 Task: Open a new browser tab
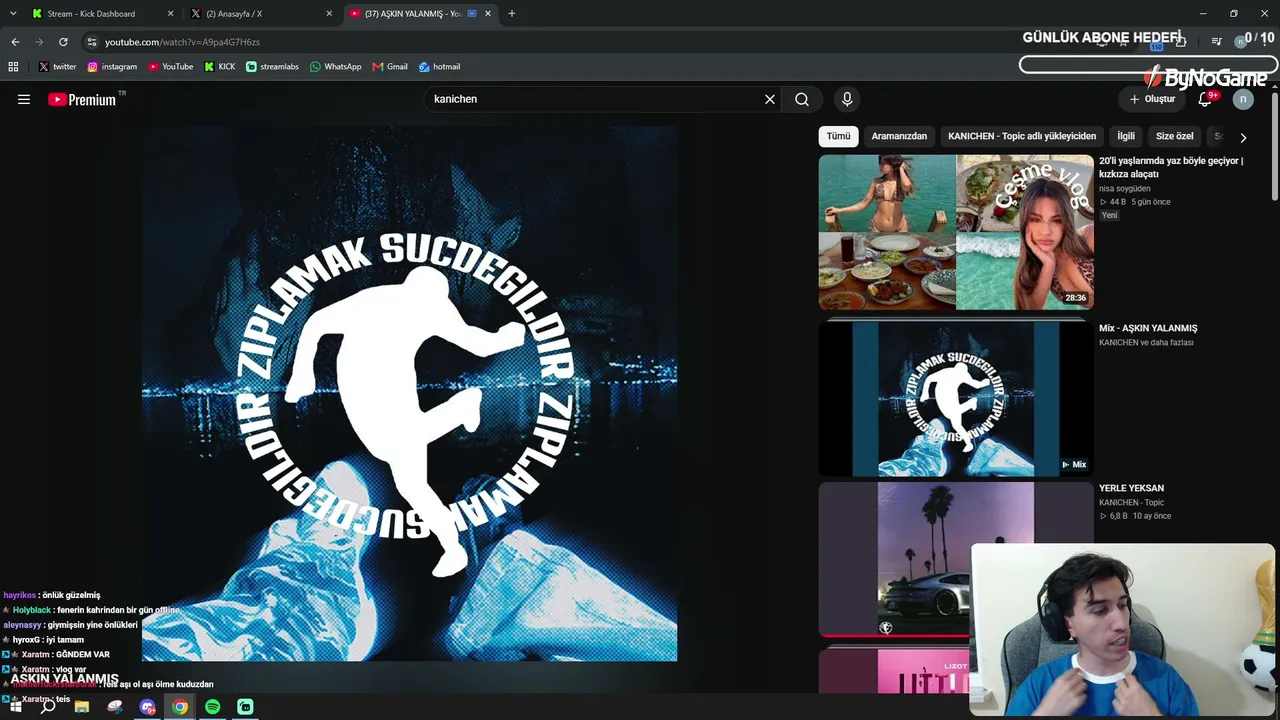pyautogui.click(x=512, y=14)
